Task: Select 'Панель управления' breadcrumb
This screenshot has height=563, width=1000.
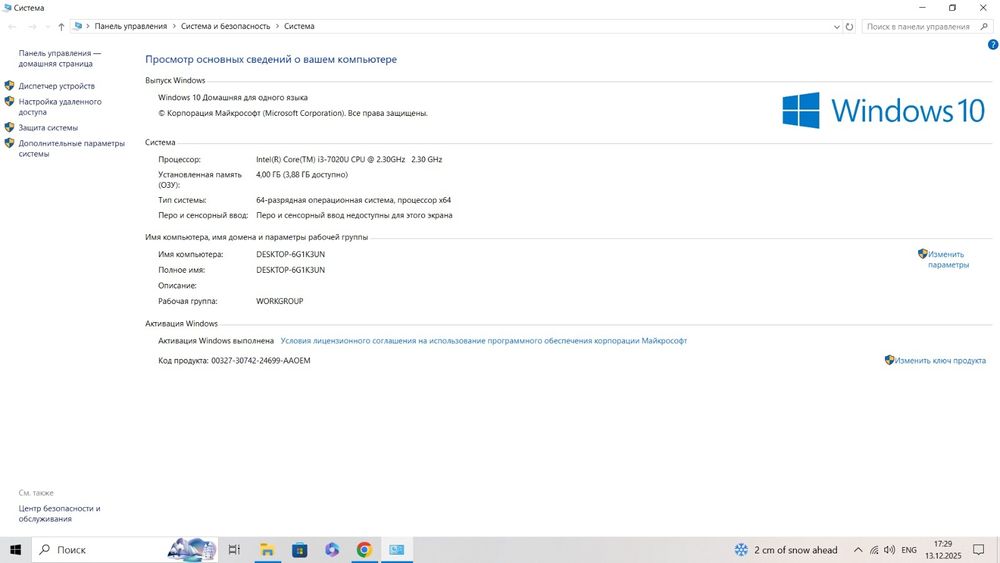Action: (131, 26)
